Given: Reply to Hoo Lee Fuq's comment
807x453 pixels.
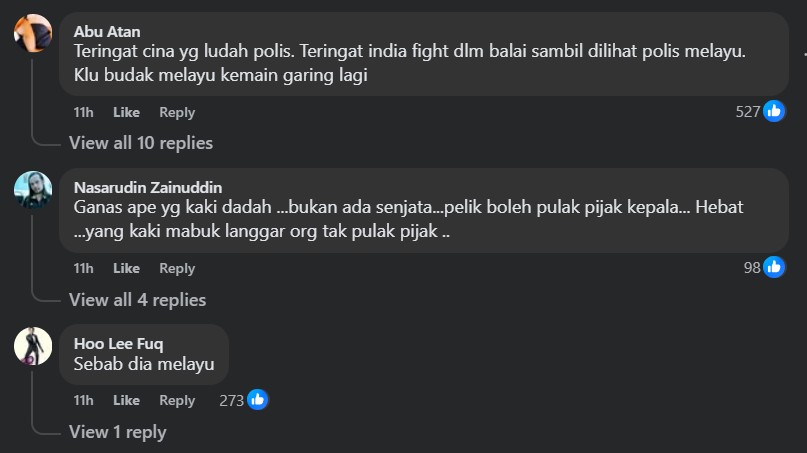Looking at the screenshot, I should click(x=177, y=400).
